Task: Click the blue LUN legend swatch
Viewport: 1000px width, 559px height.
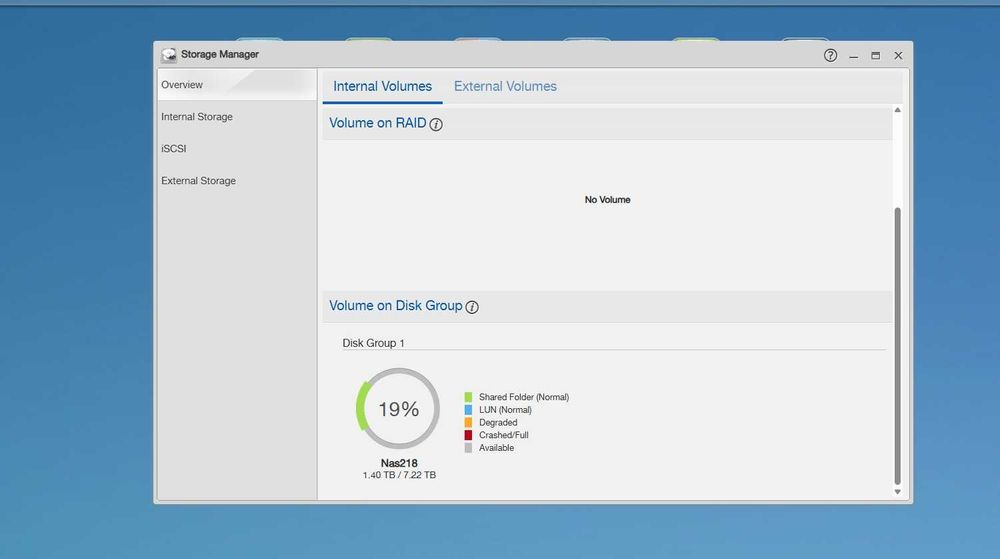Action: 468,410
